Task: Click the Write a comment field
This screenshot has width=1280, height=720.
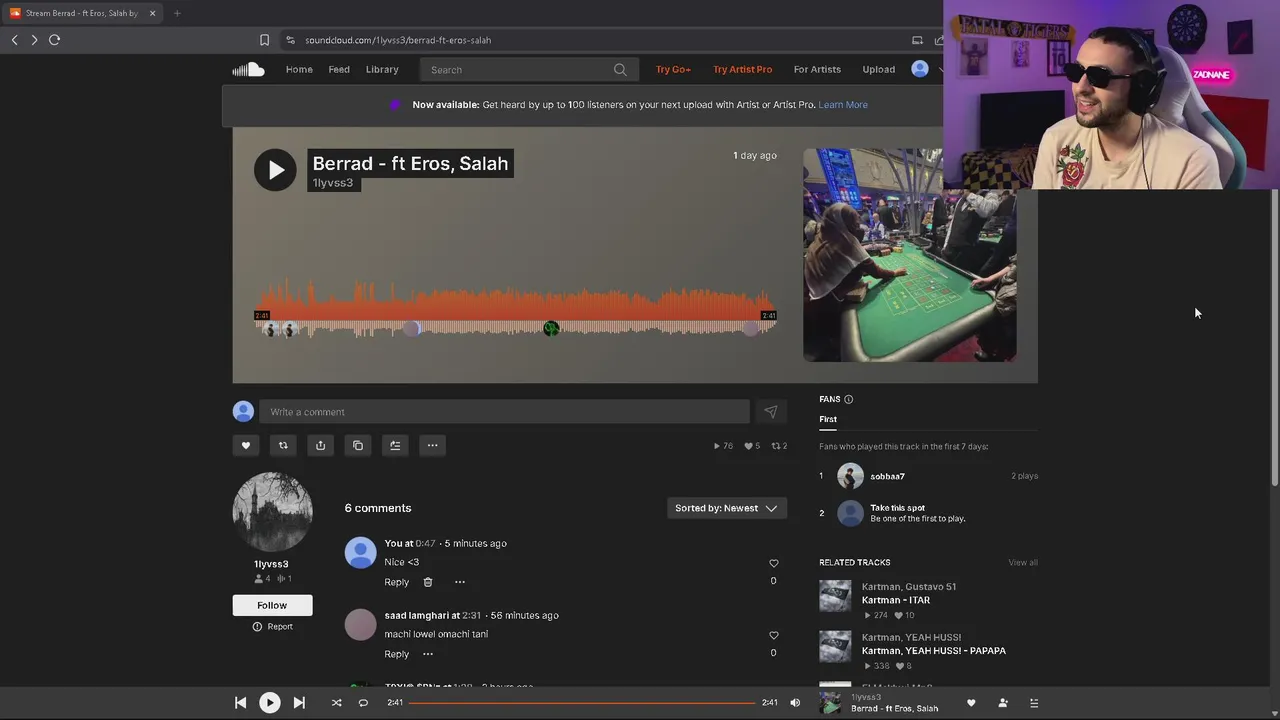Action: [x=504, y=411]
